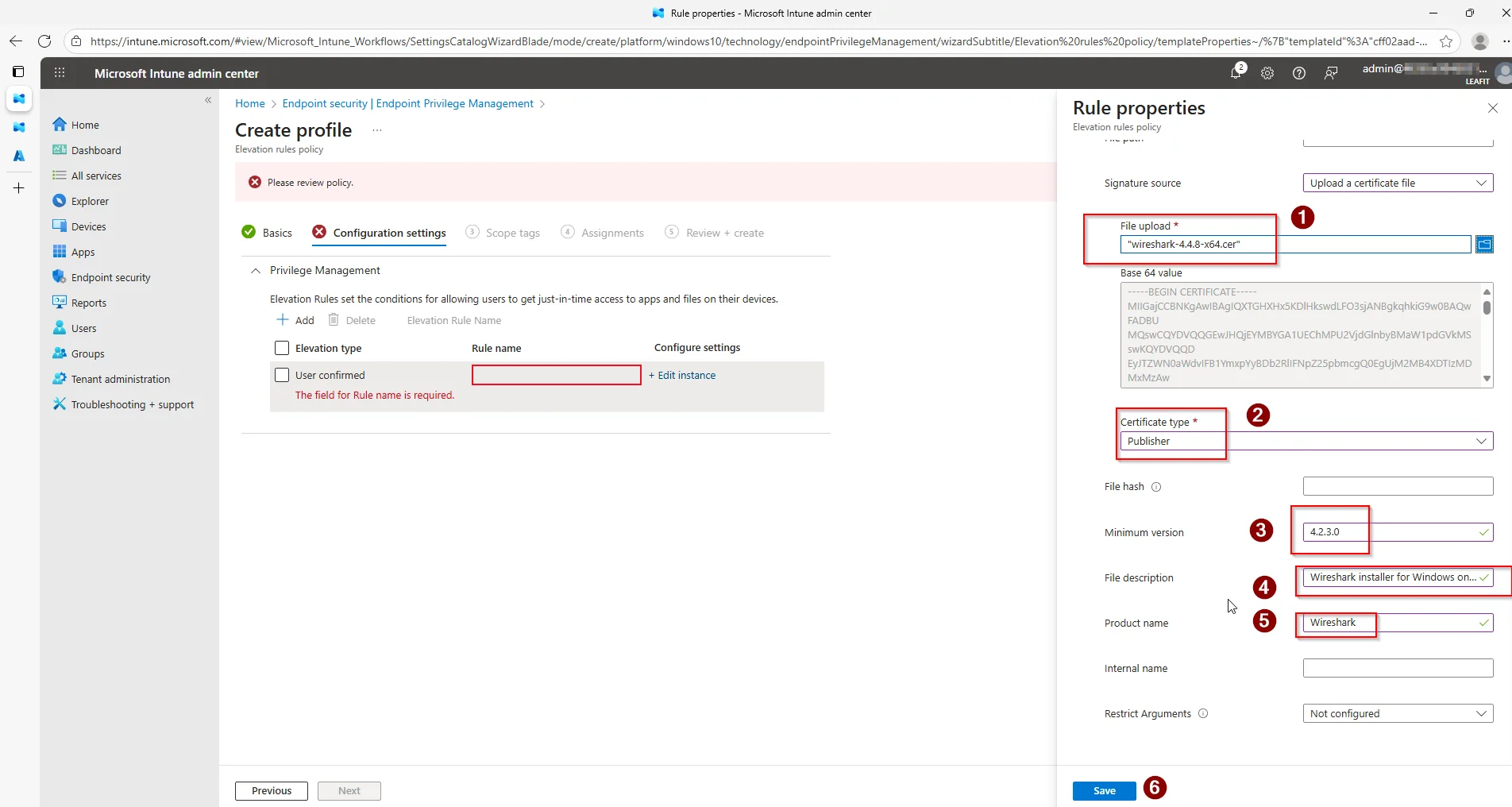Open the notifications bell icon
The width and height of the screenshot is (1512, 807).
tap(1236, 73)
